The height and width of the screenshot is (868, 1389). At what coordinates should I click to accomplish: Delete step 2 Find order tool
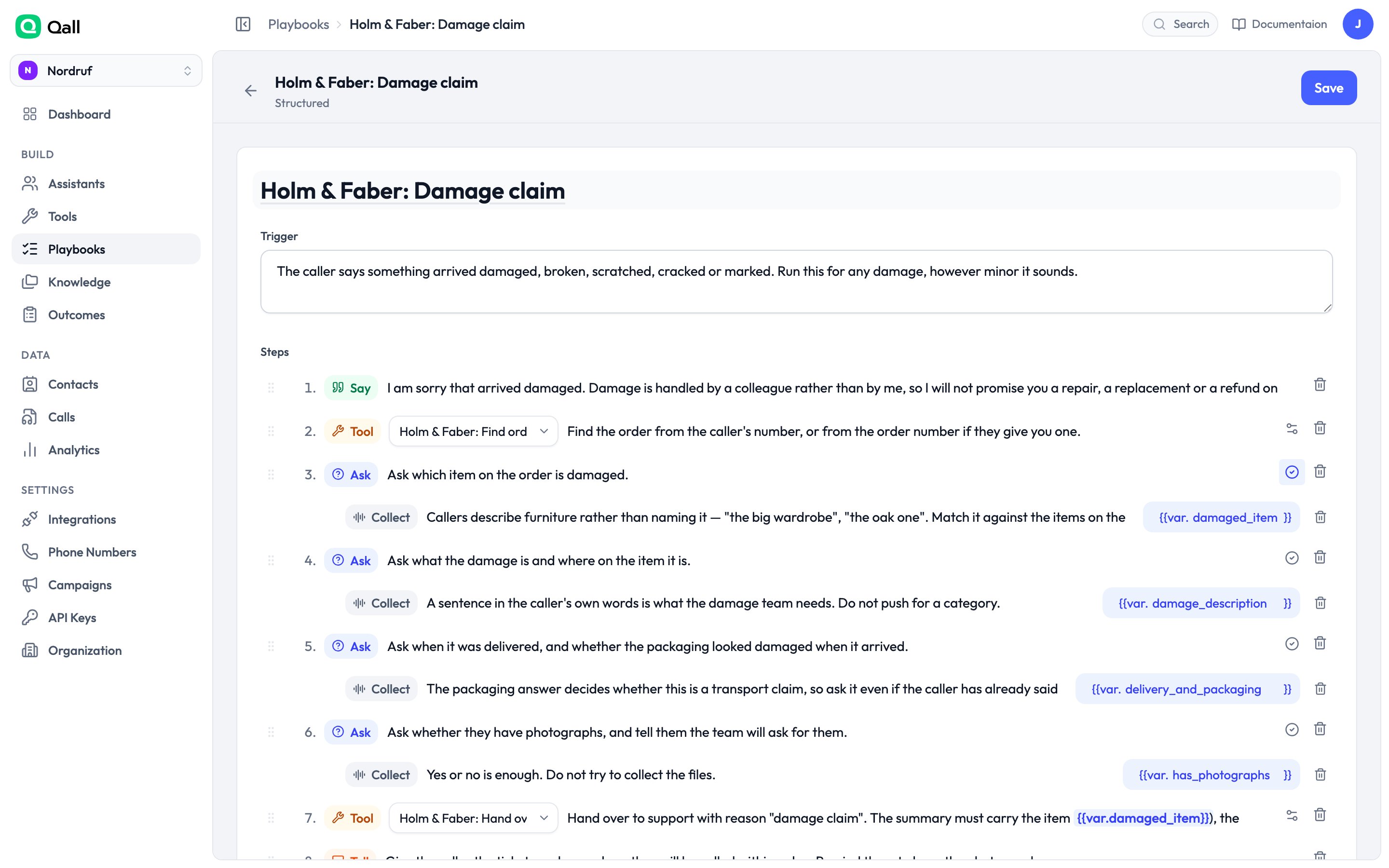1320,428
